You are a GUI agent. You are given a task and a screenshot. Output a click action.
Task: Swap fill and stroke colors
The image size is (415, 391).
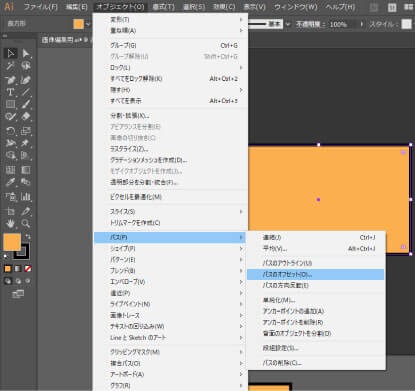click(x=28, y=237)
